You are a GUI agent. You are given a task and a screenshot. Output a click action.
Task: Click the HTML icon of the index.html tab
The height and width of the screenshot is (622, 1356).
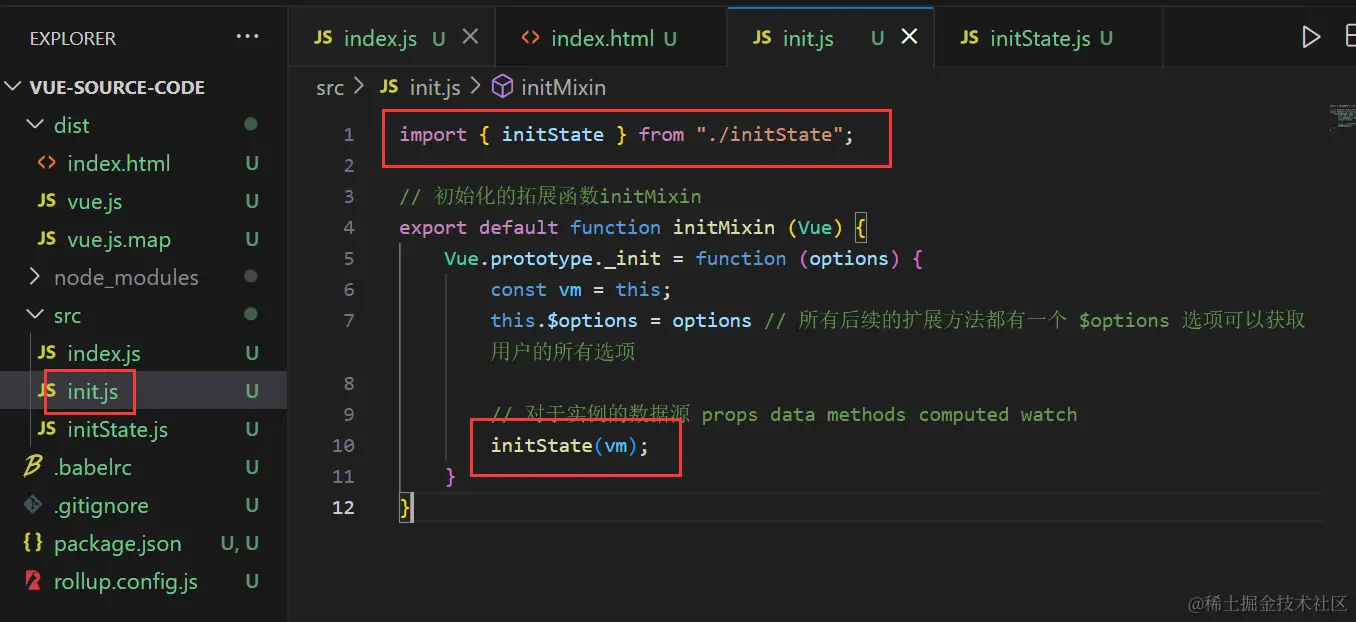tap(531, 38)
